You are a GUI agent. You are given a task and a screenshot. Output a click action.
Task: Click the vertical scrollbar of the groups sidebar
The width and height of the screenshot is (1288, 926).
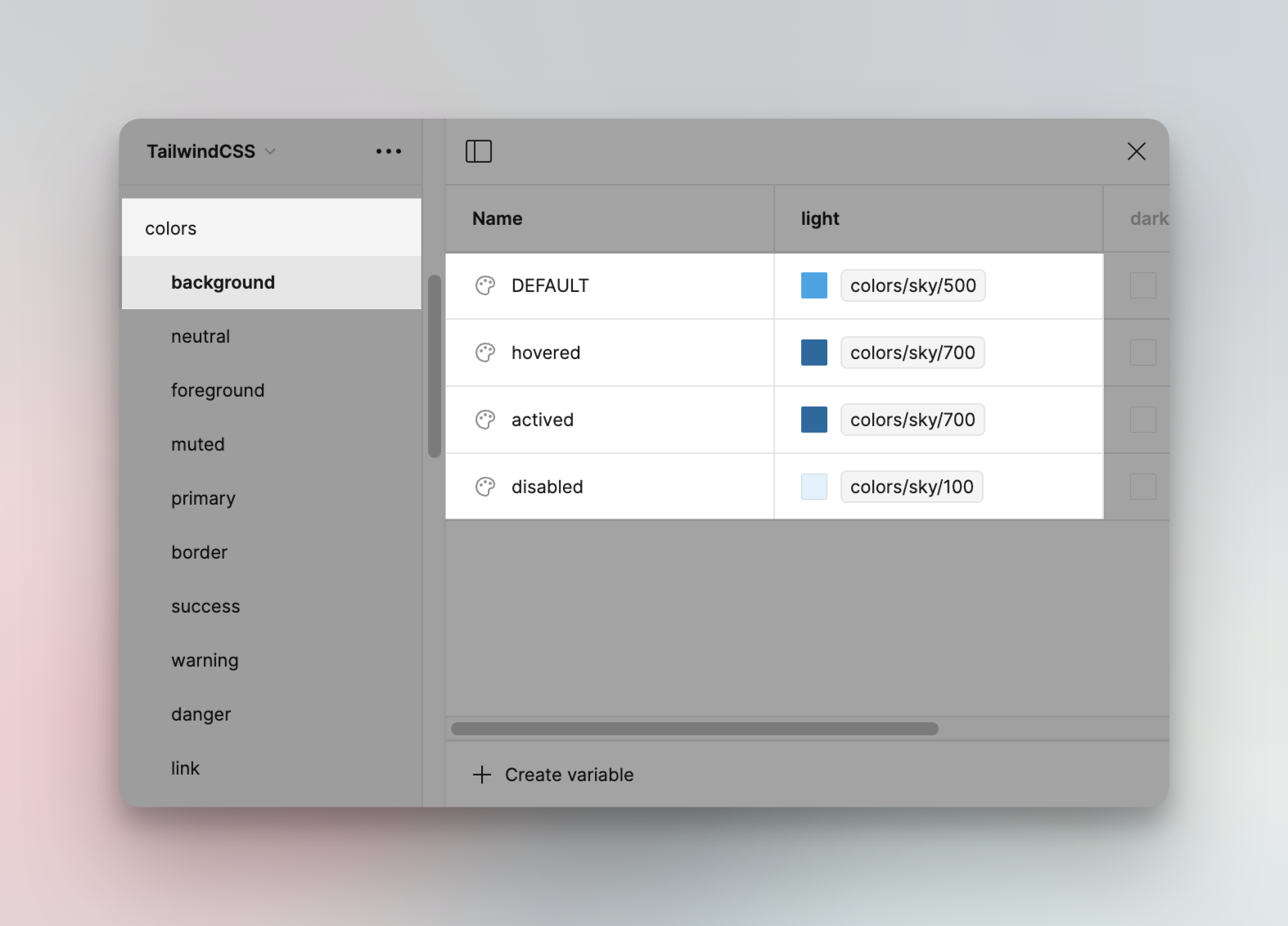[435, 366]
